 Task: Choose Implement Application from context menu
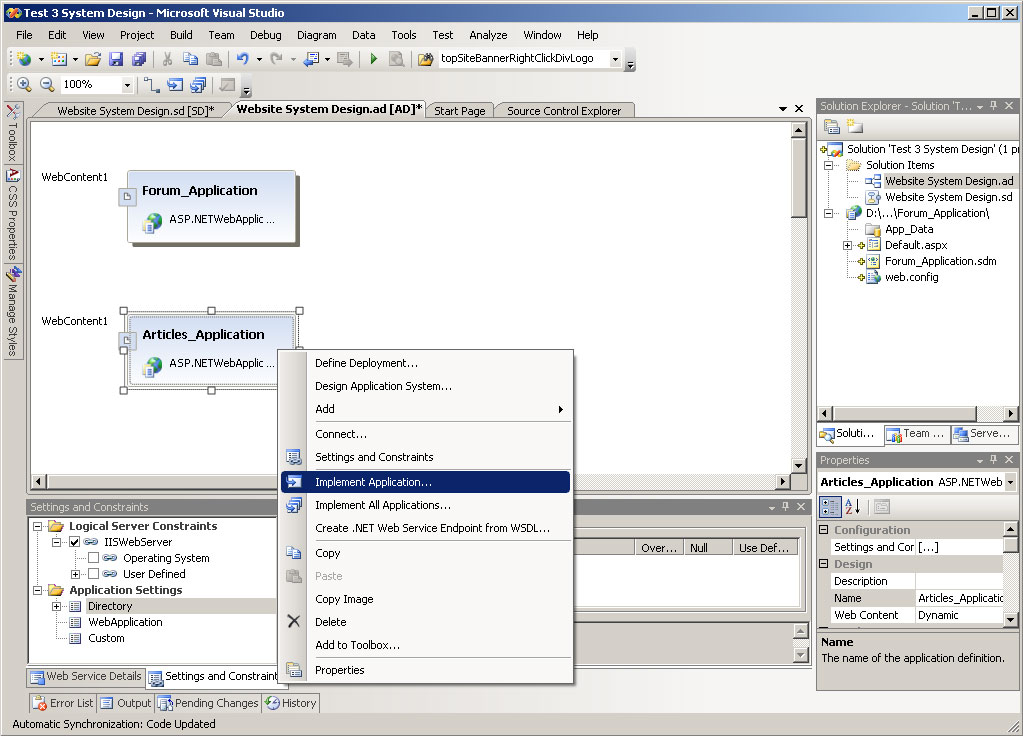(x=425, y=482)
